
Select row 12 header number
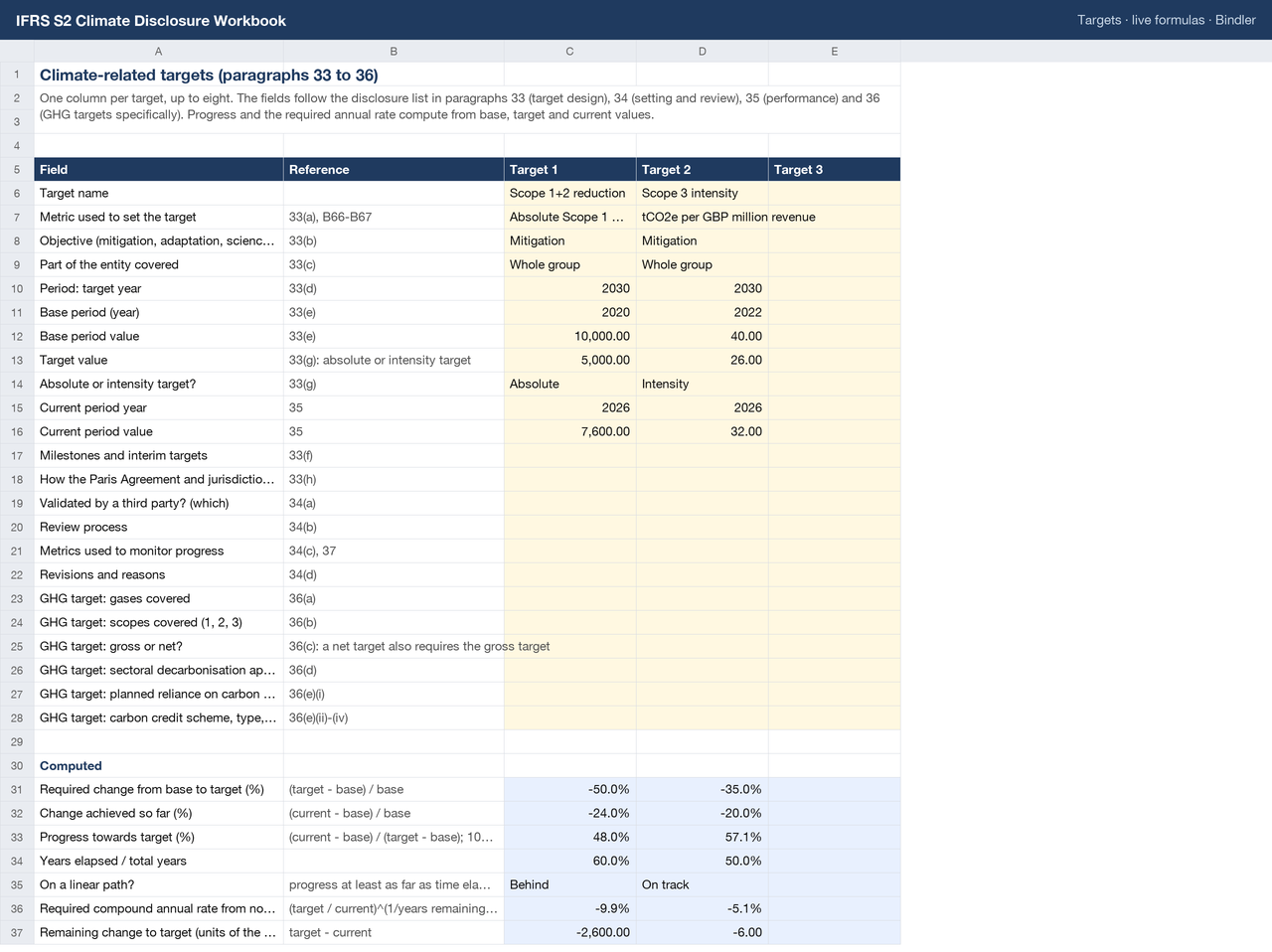(17, 336)
